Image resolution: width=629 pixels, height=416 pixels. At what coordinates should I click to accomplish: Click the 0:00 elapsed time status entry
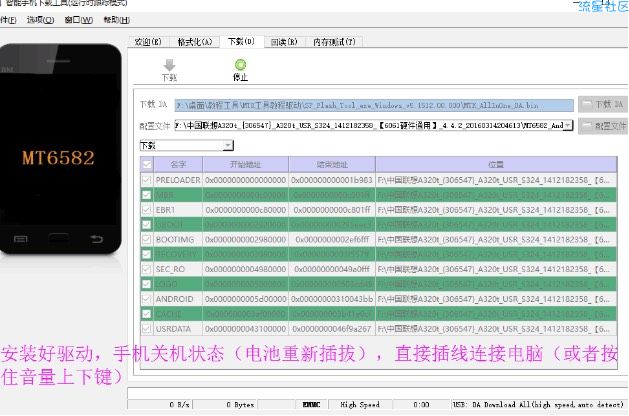pos(421,404)
